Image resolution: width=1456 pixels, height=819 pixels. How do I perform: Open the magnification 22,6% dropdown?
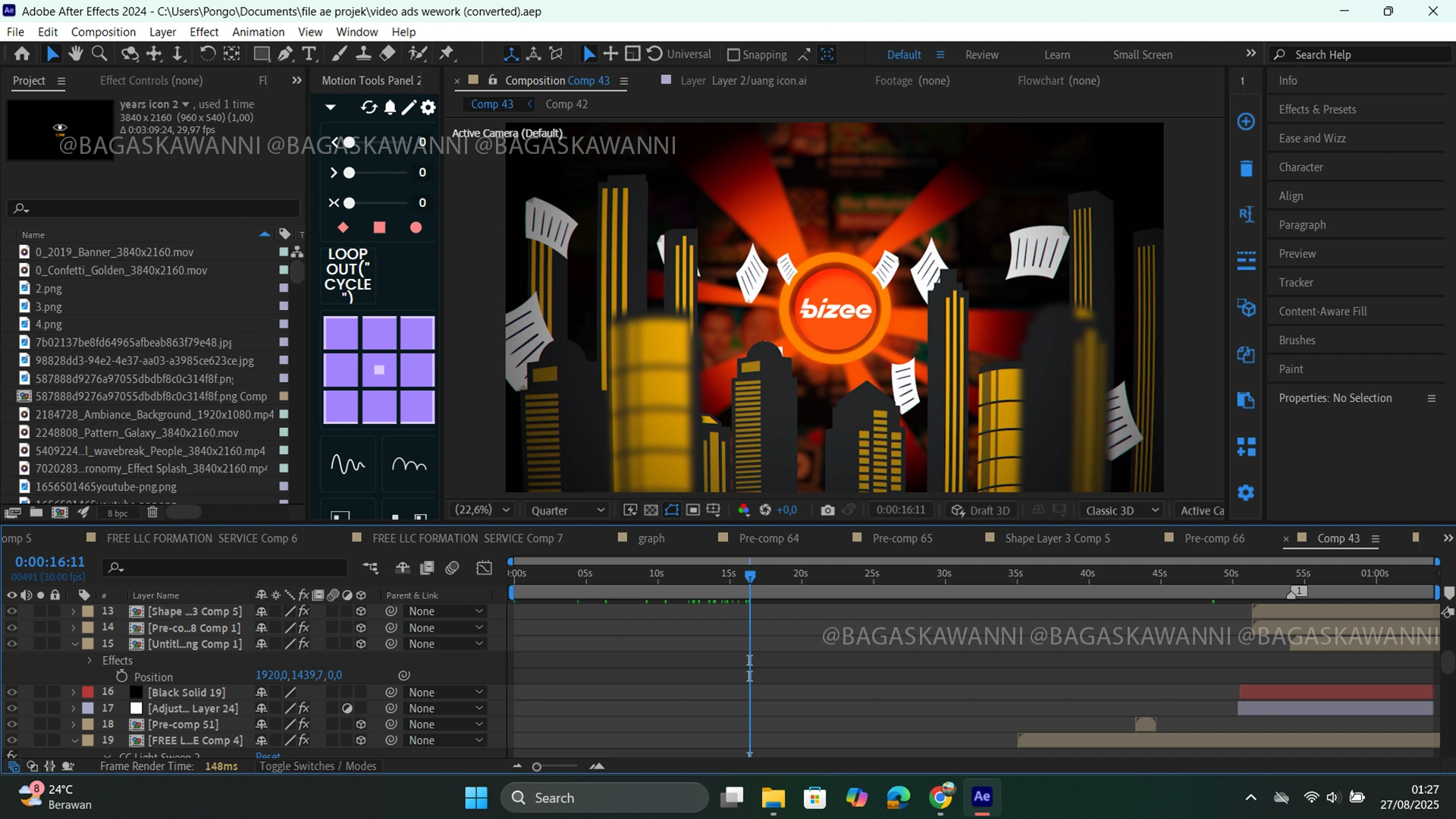482,510
